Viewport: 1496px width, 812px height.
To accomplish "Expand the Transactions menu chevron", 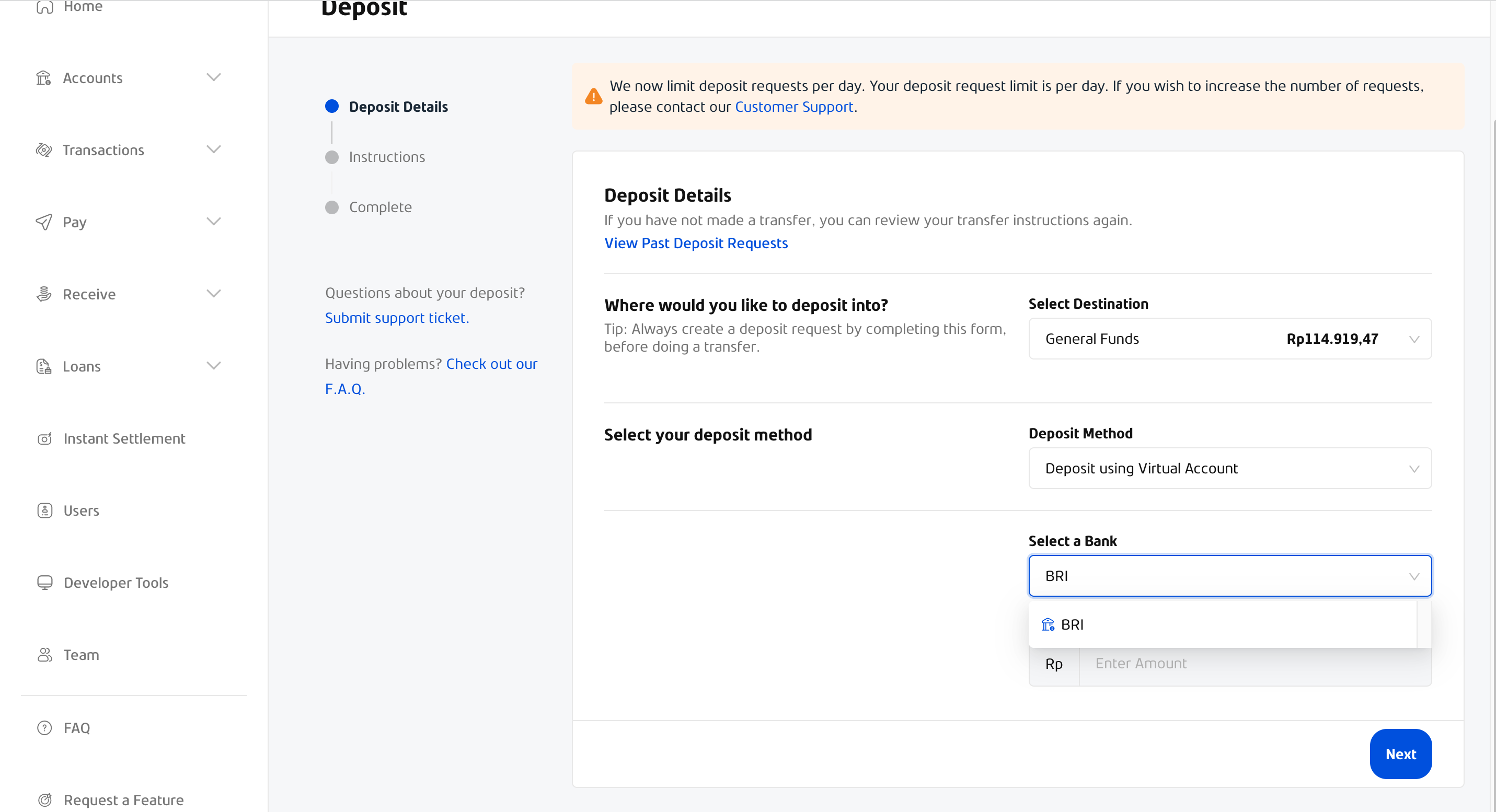I will click(214, 149).
